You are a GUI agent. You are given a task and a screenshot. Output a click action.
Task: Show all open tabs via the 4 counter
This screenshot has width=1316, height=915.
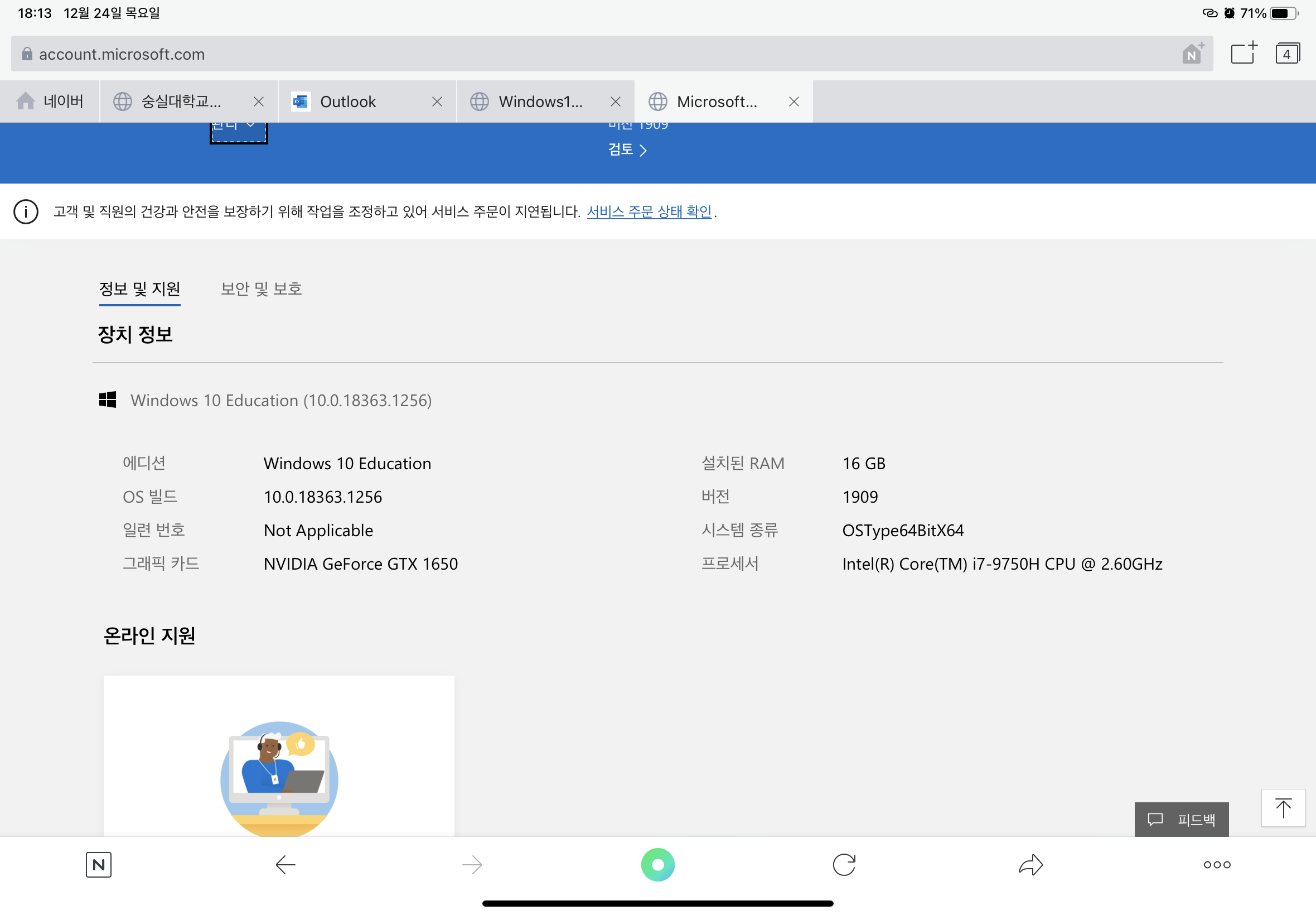pos(1288,53)
